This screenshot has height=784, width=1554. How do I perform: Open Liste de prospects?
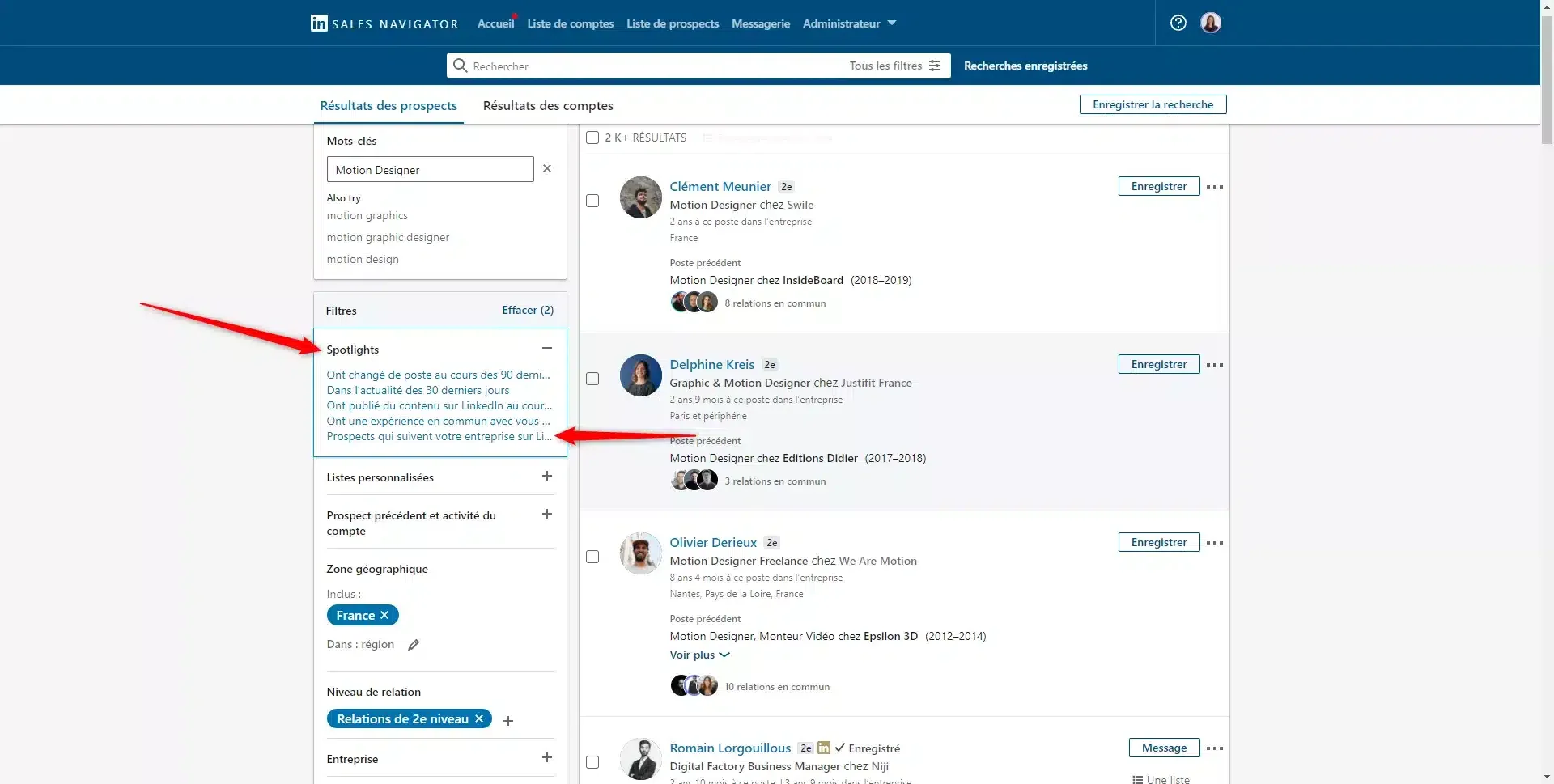coord(673,23)
